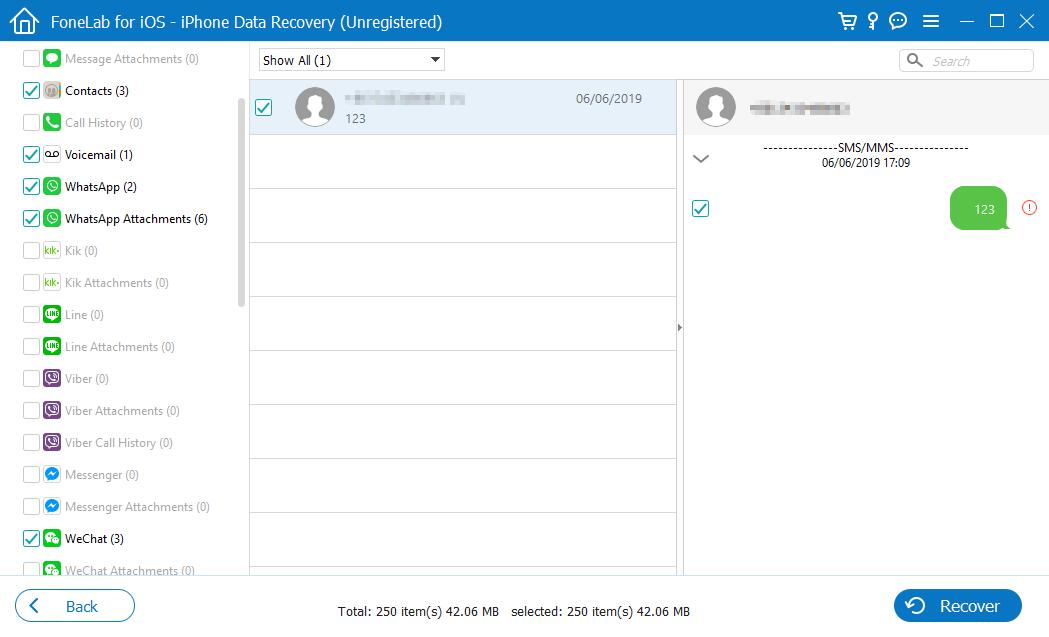Click the Message Attachments category icon
The width and height of the screenshot is (1049, 637).
pyautogui.click(x=52, y=58)
